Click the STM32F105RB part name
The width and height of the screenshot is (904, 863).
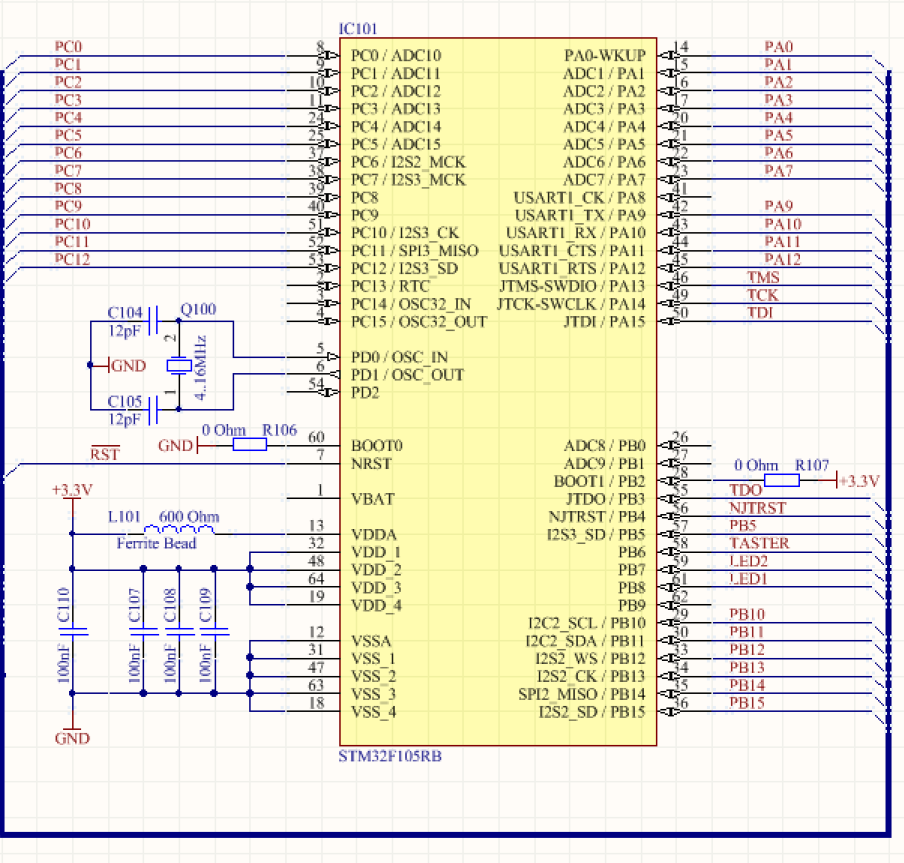click(x=390, y=756)
